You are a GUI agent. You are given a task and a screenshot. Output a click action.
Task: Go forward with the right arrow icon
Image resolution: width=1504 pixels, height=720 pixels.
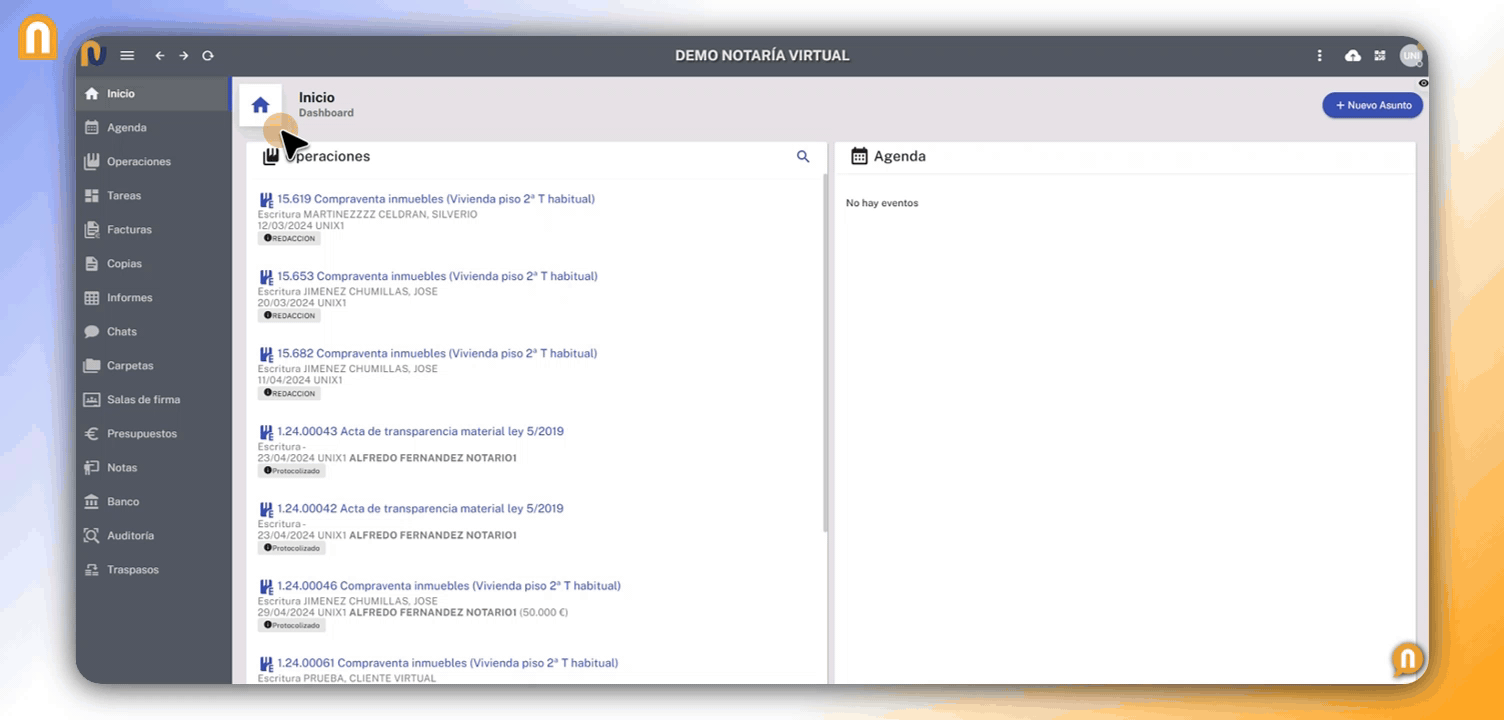pos(184,56)
